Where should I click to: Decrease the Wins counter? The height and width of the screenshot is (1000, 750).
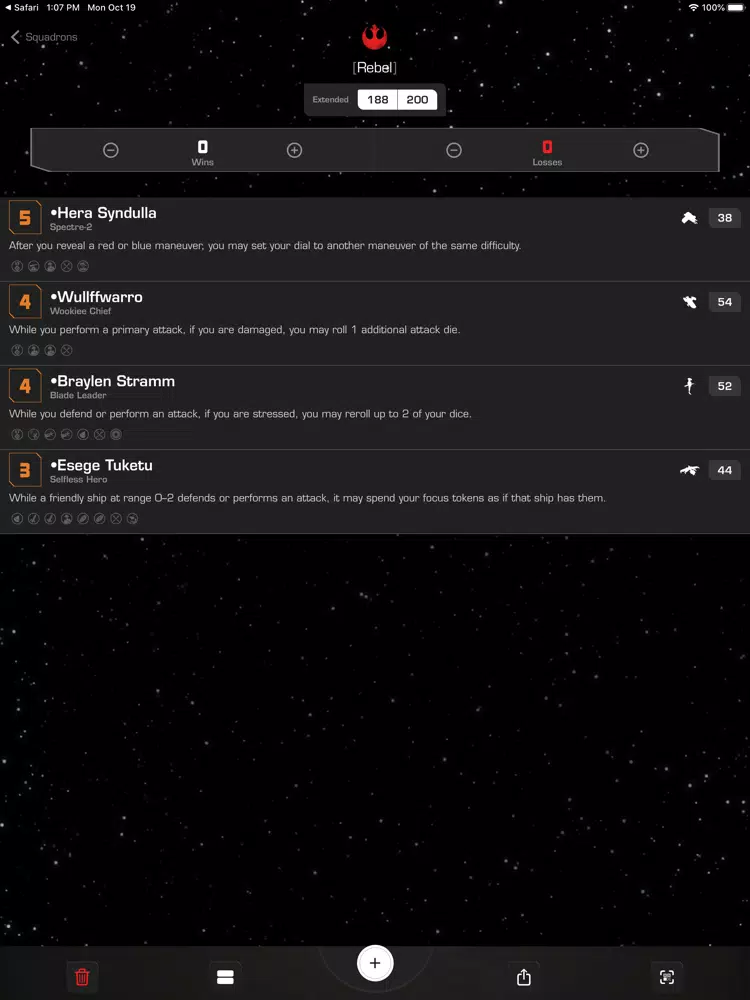click(x=111, y=151)
